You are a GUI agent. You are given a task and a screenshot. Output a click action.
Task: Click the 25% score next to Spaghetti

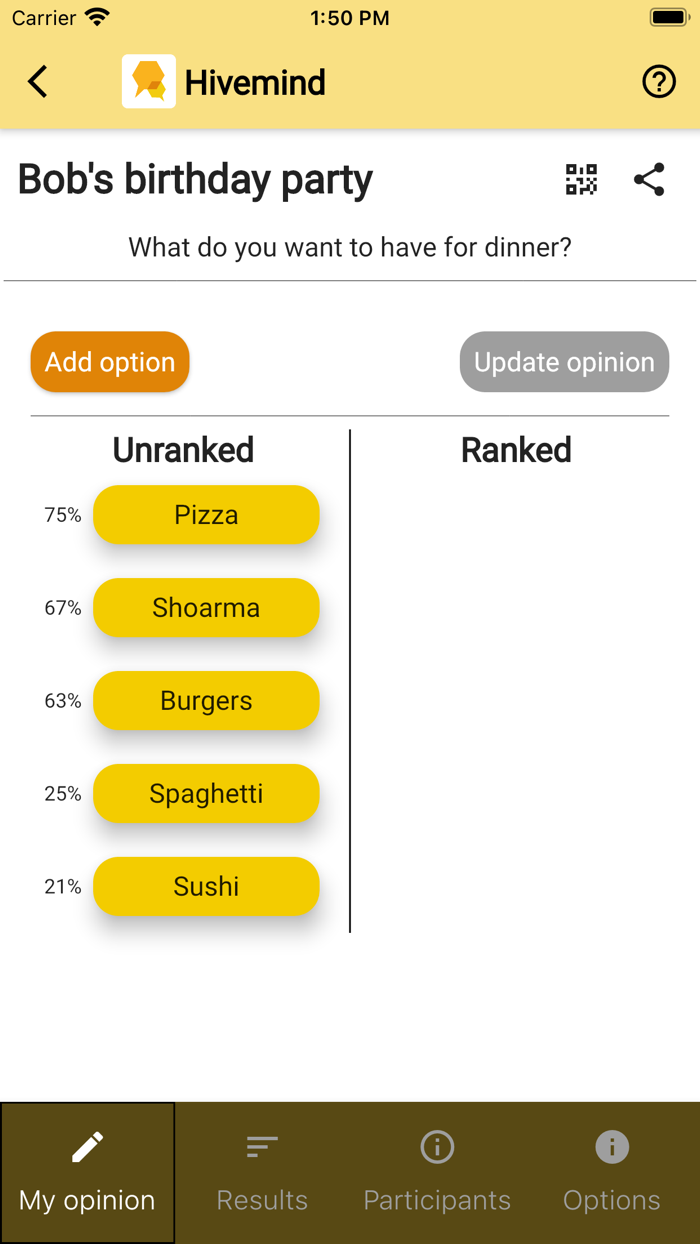point(63,793)
